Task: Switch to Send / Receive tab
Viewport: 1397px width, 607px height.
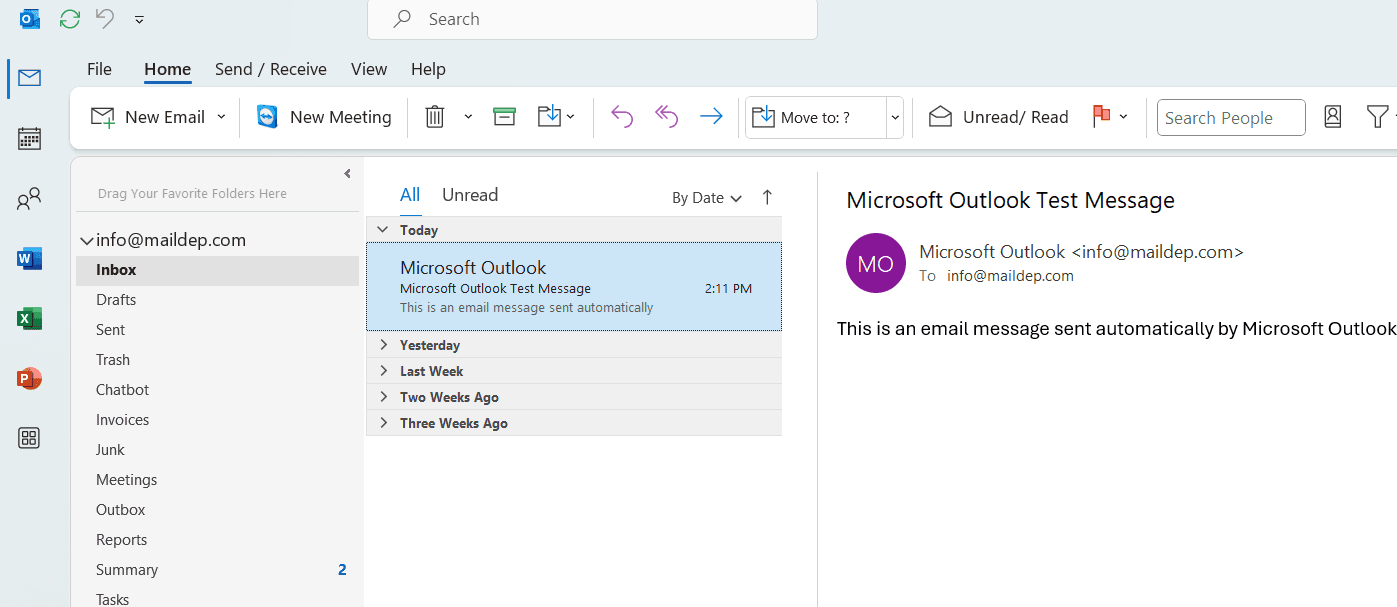Action: pyautogui.click(x=271, y=69)
